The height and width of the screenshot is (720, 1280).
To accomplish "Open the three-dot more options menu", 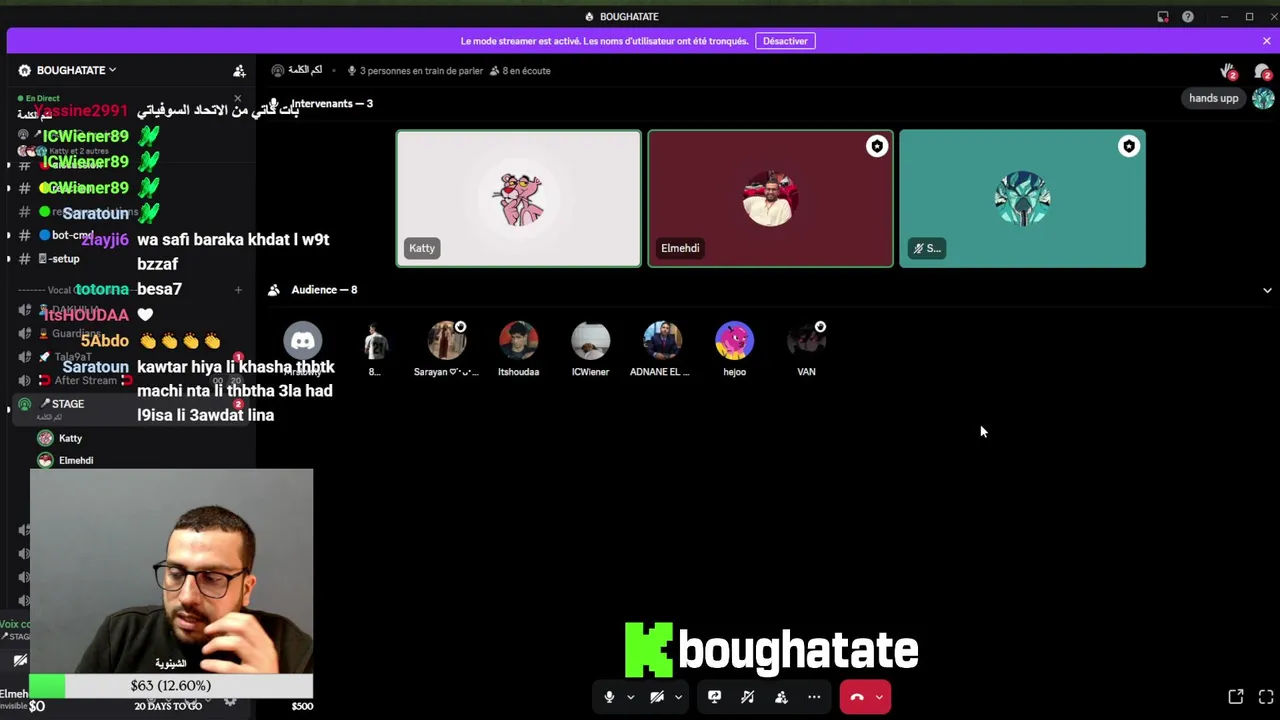I will point(814,697).
